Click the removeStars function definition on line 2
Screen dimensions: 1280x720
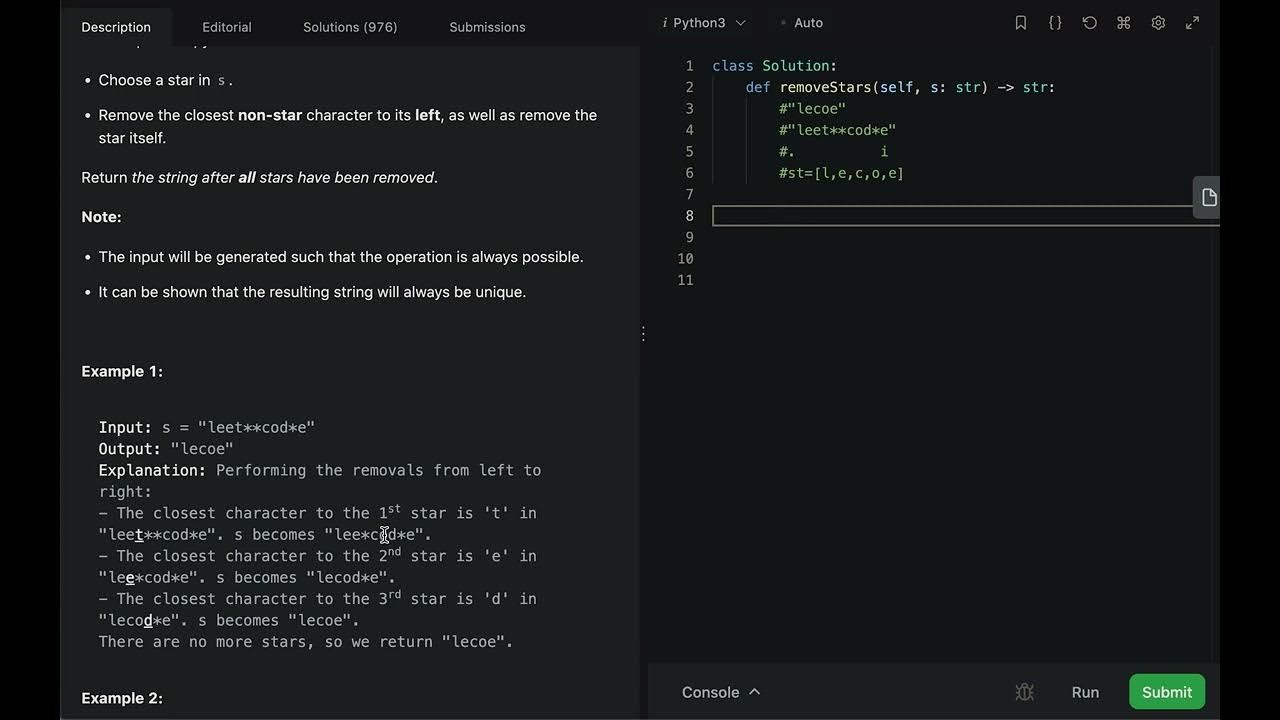coord(825,87)
